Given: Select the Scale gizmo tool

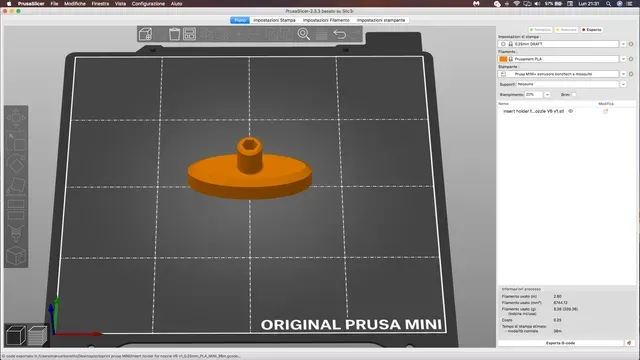Looking at the screenshot, I should click(x=16, y=141).
